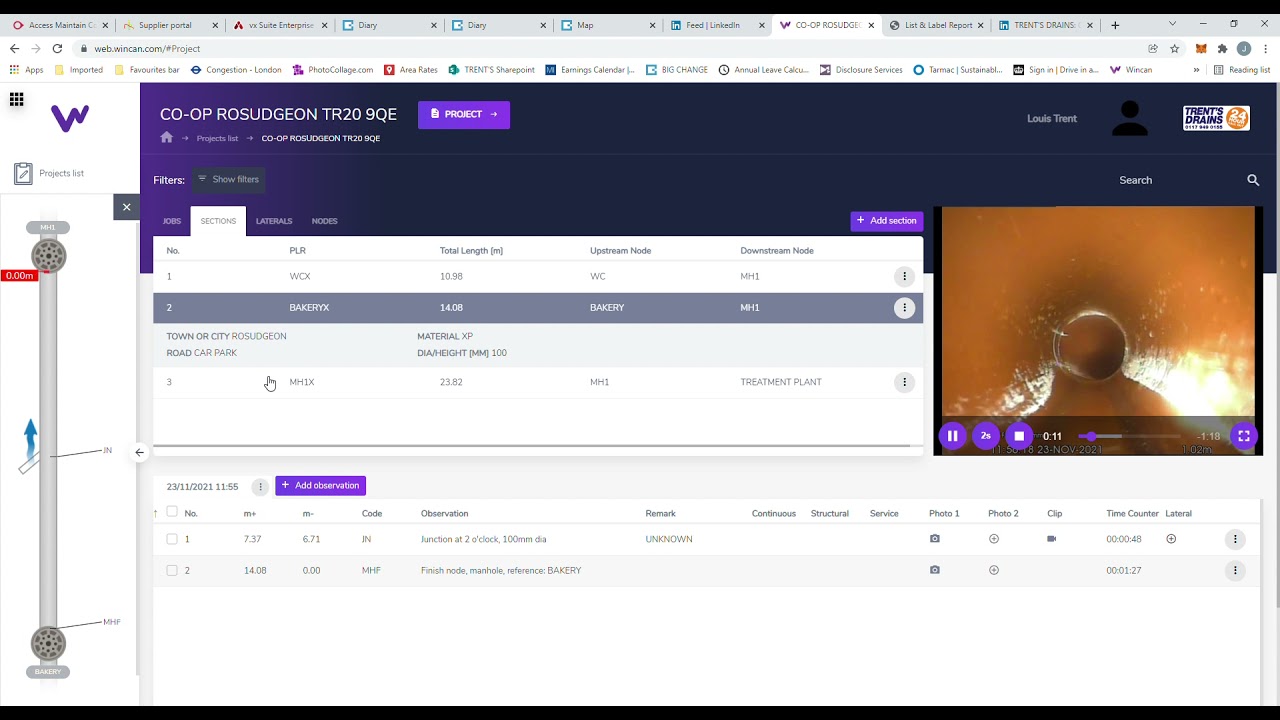Click the blue flow direction arrow
1280x720 pixels.
point(30,438)
